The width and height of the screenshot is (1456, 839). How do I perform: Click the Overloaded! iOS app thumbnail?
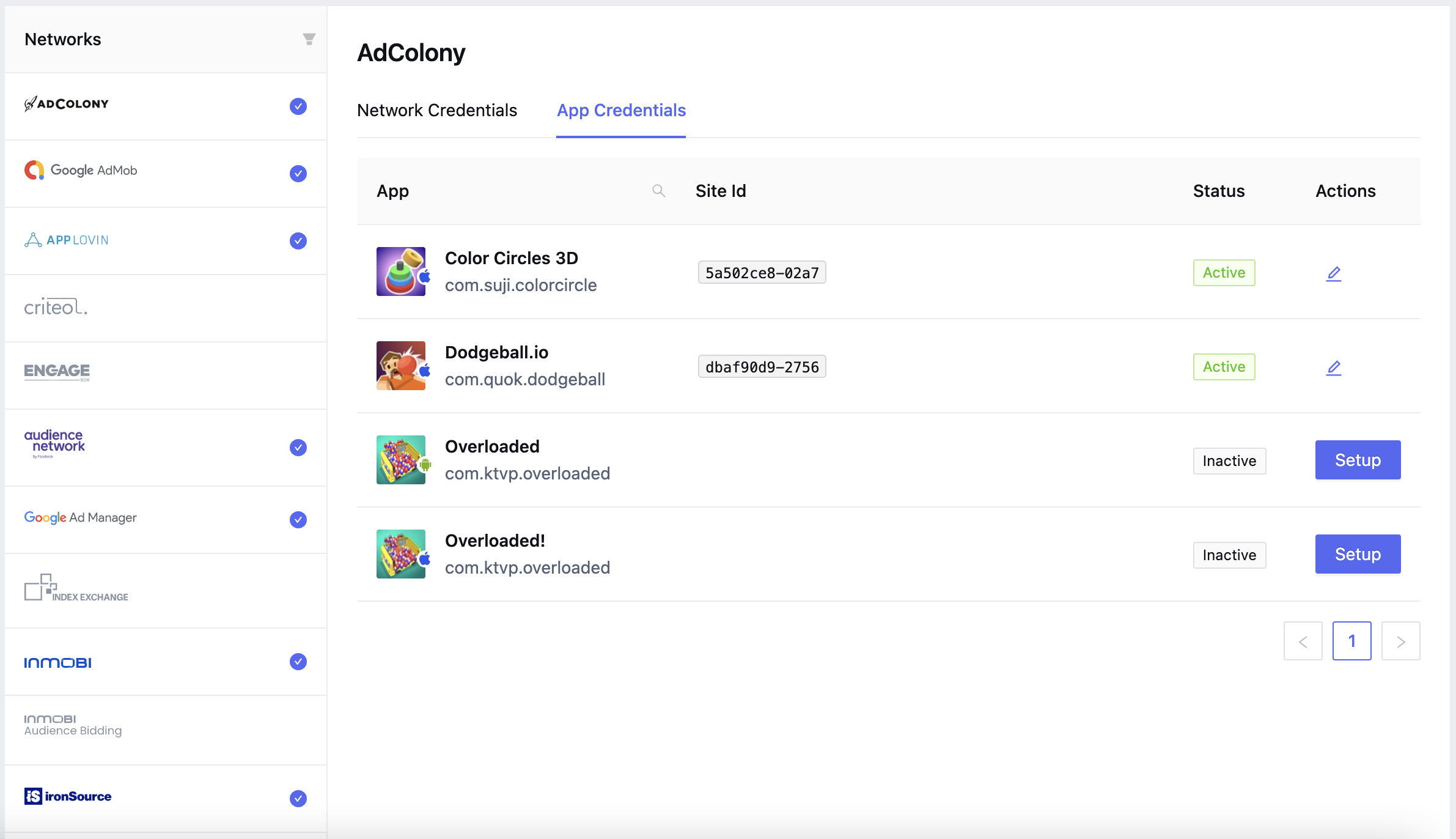(401, 554)
